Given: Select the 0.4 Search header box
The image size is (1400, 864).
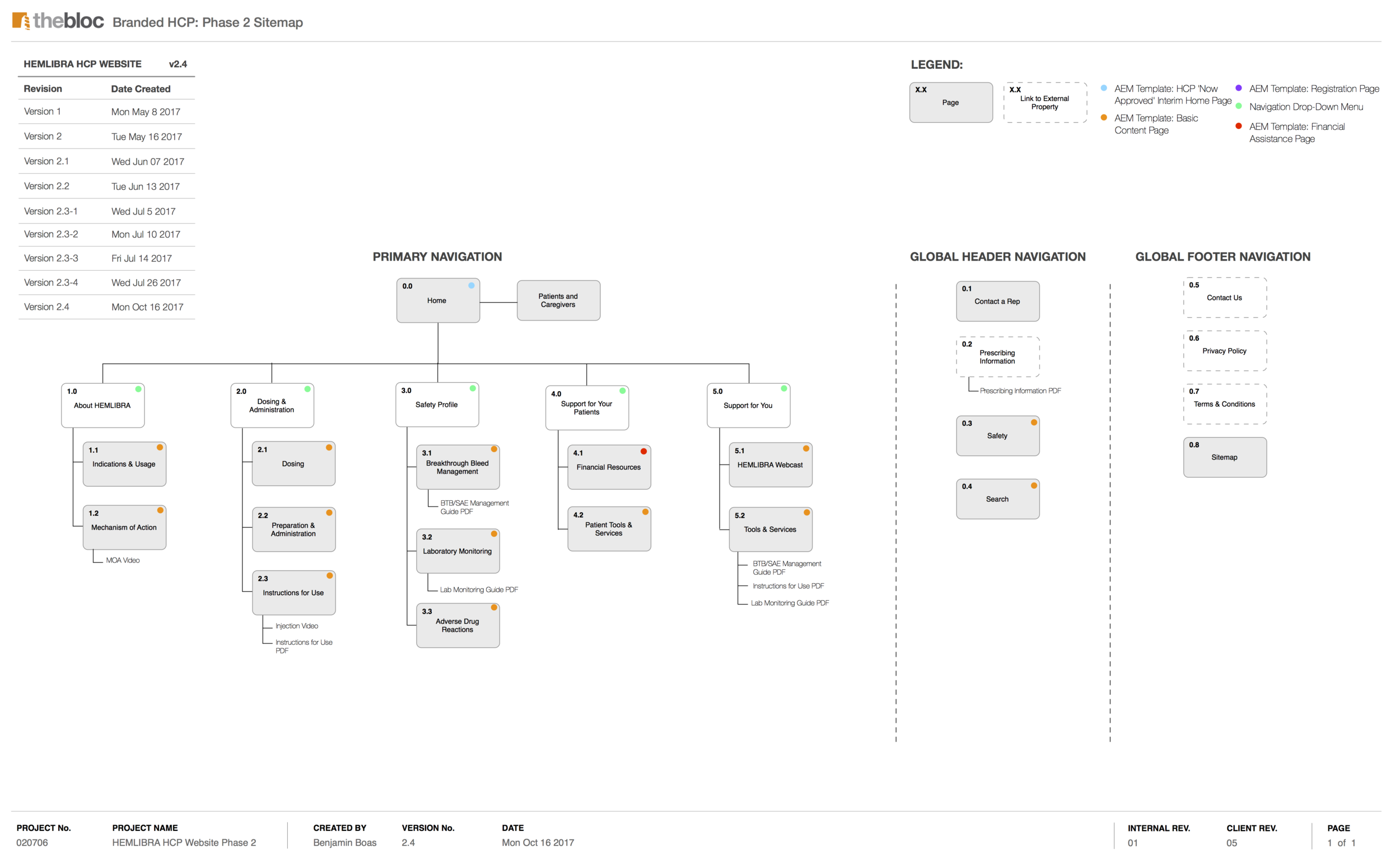Looking at the screenshot, I should point(998,499).
